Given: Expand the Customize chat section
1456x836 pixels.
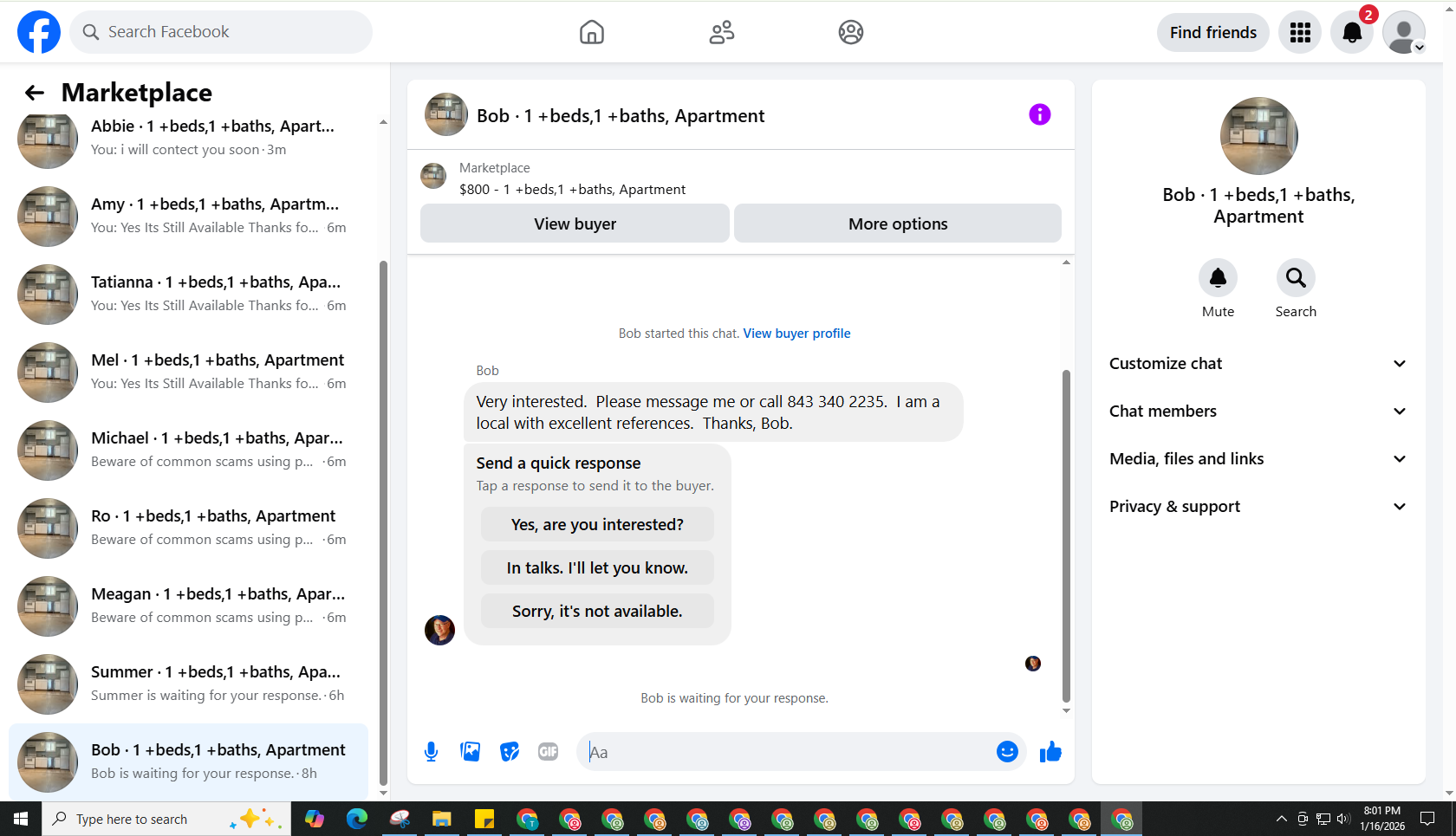Looking at the screenshot, I should click(1258, 364).
